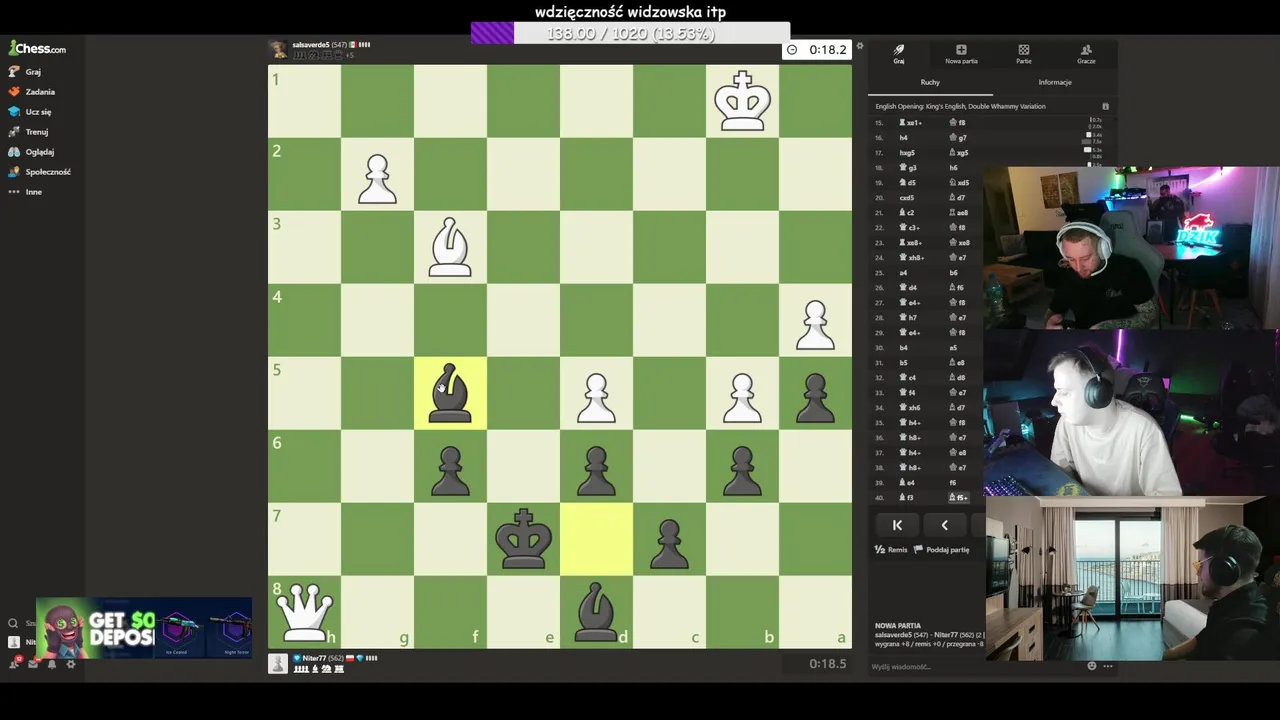Select move b4 in row 30
1280x720 pixels.
pyautogui.click(x=903, y=348)
